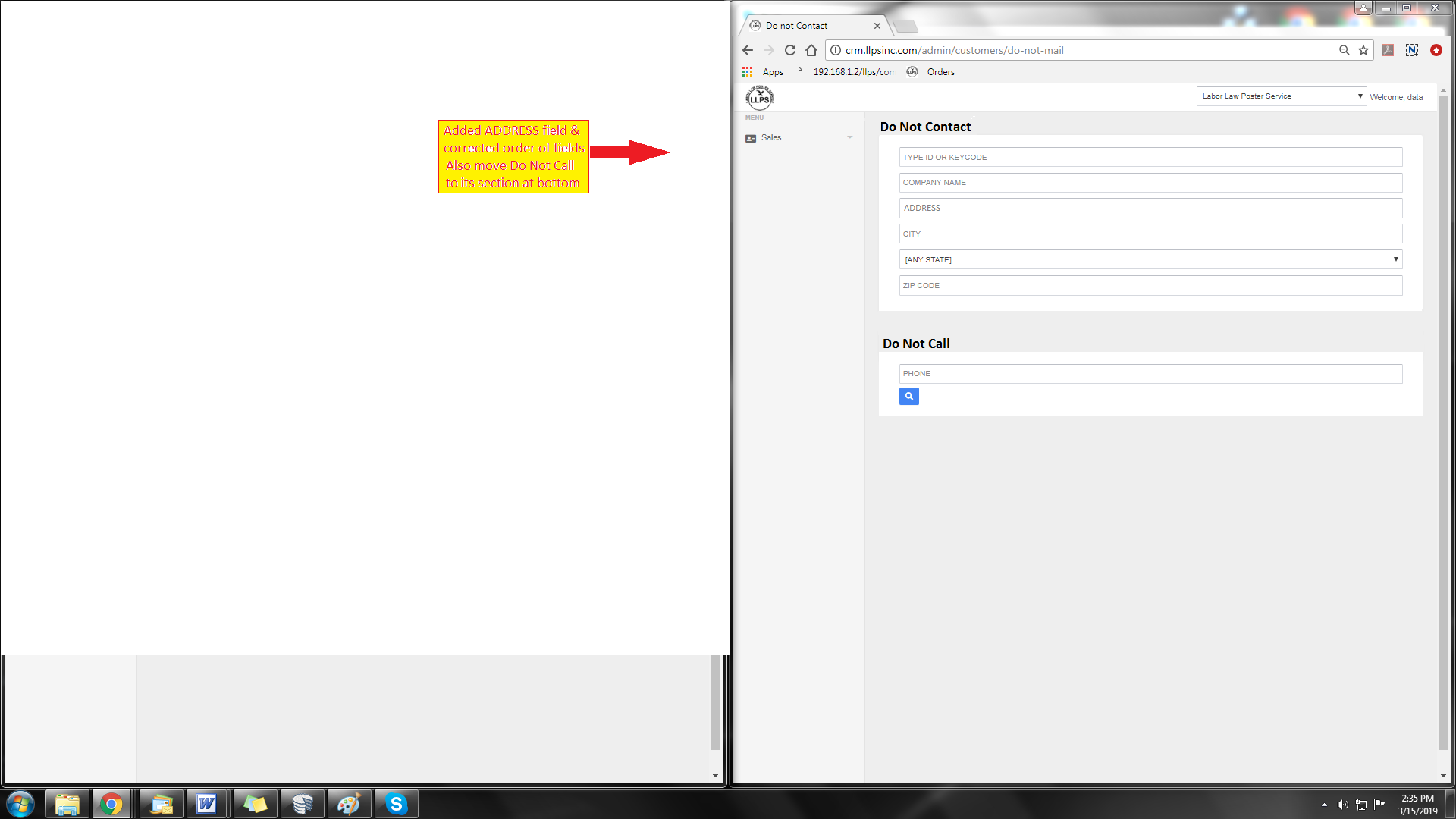Image resolution: width=1456 pixels, height=819 pixels.
Task: Bookmark this page with star icon
Action: click(1363, 50)
